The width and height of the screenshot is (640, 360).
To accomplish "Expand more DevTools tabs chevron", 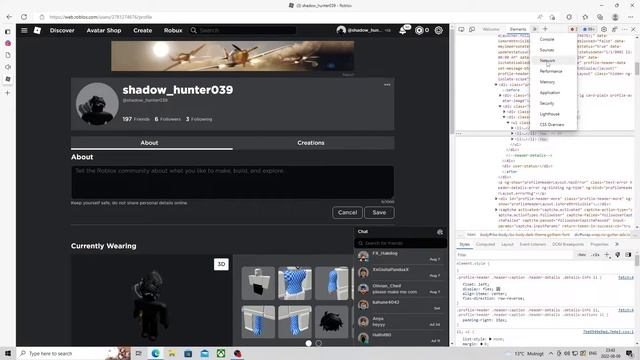I will pyautogui.click(x=534, y=29).
